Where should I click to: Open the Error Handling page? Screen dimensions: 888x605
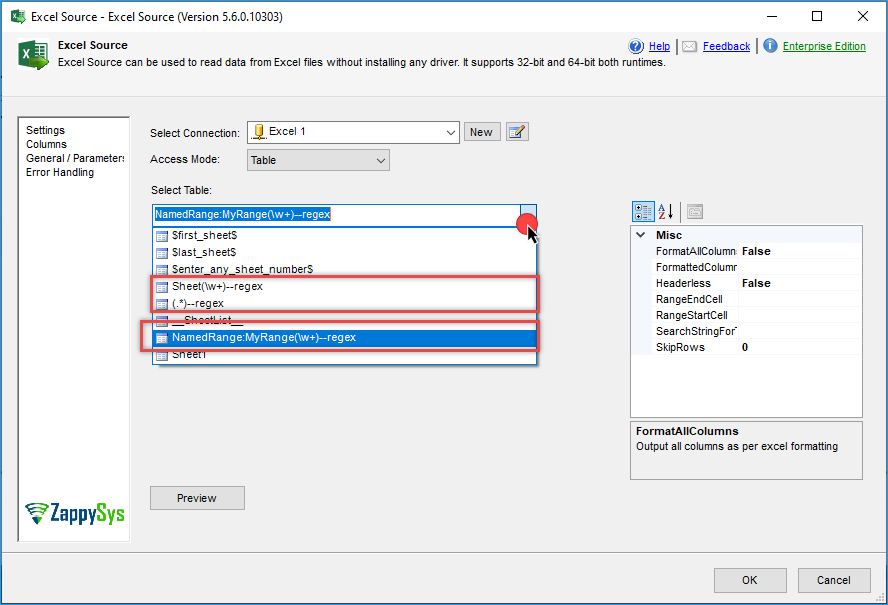[60, 172]
